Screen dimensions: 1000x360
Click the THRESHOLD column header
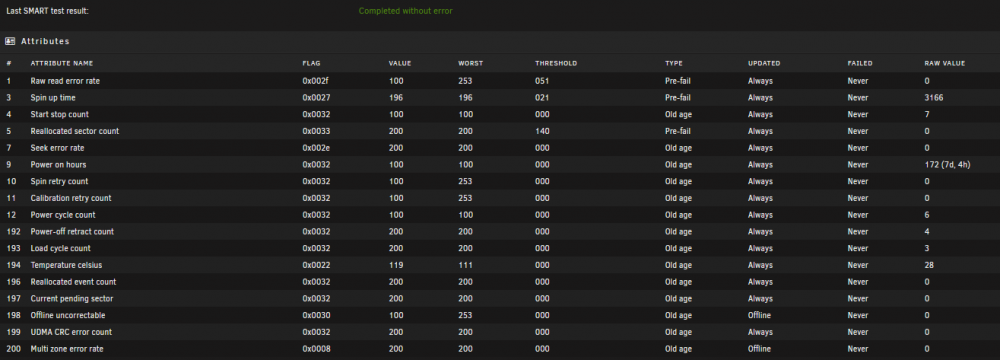pyautogui.click(x=556, y=64)
